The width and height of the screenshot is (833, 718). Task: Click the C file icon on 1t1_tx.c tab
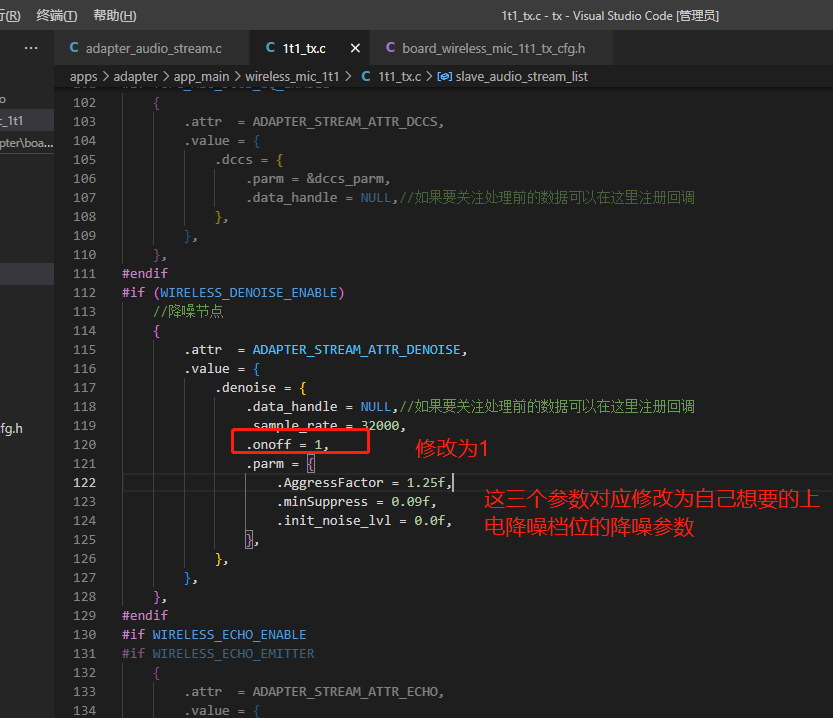coord(270,48)
